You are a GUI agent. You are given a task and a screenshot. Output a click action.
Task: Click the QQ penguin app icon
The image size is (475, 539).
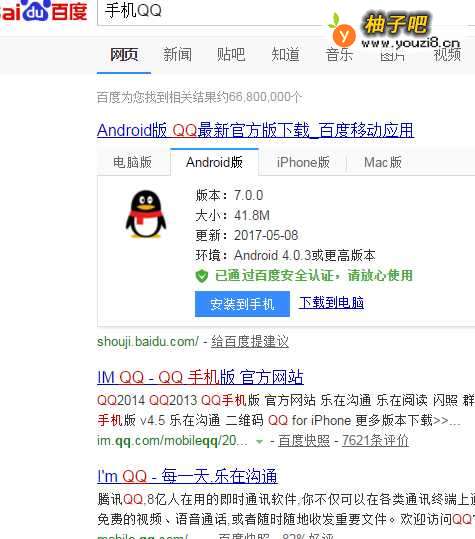coord(146,214)
